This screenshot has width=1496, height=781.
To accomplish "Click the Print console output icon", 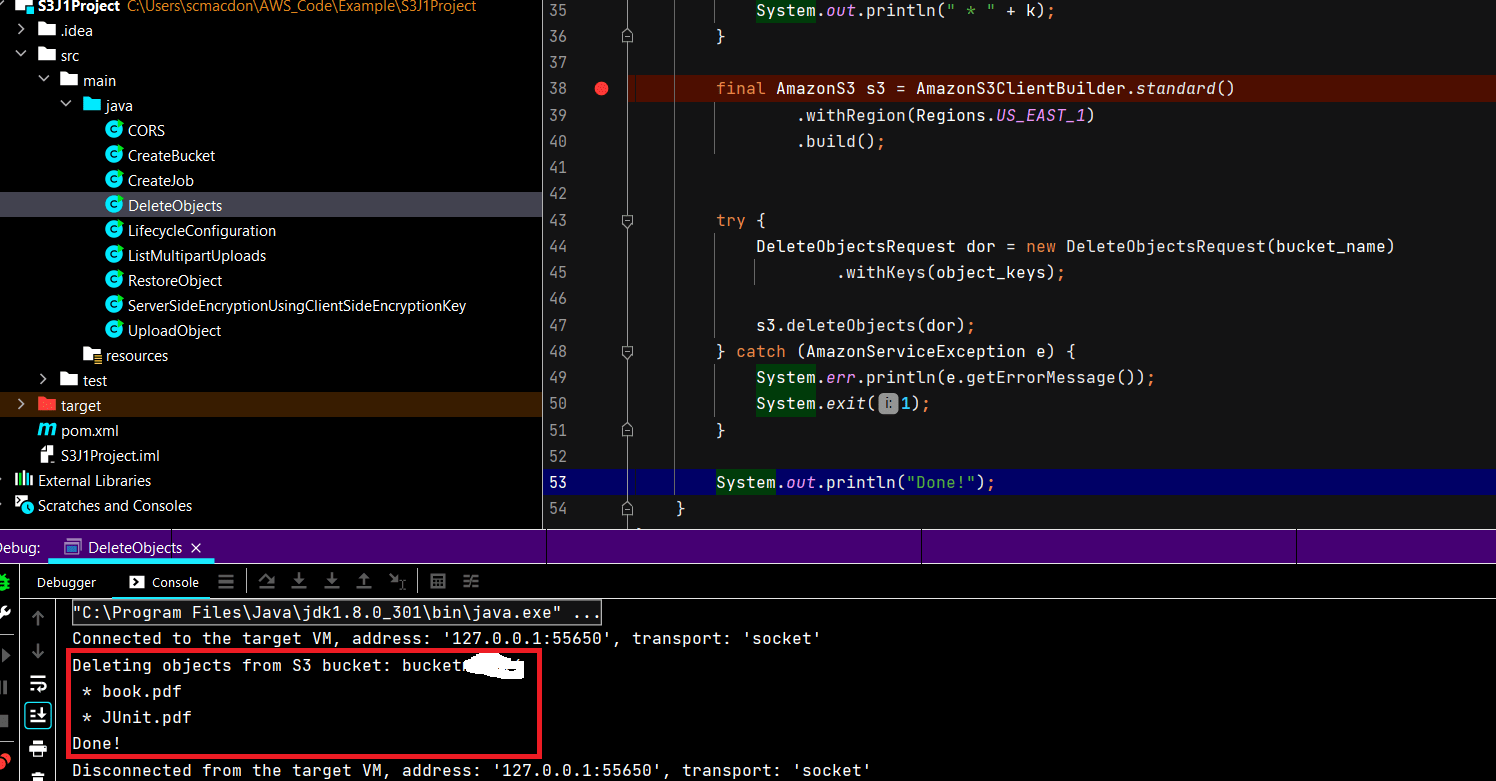I will coord(38,748).
